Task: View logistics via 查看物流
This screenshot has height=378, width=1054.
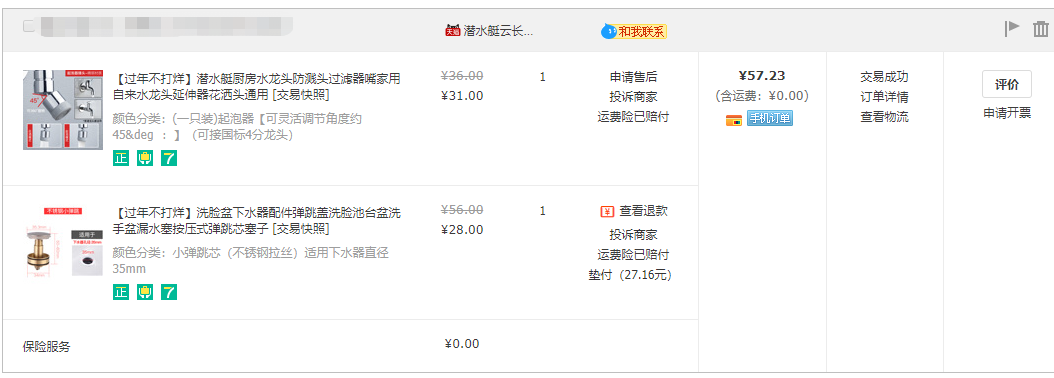Action: tap(884, 117)
